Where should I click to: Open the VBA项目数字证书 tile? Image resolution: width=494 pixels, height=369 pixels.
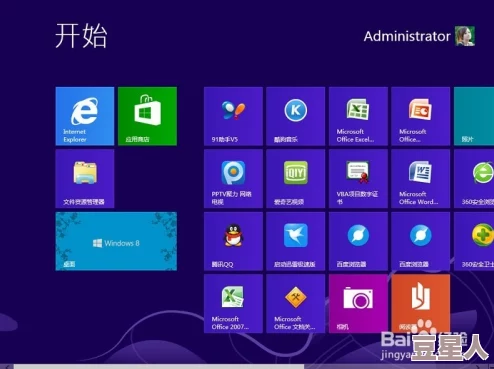point(358,179)
